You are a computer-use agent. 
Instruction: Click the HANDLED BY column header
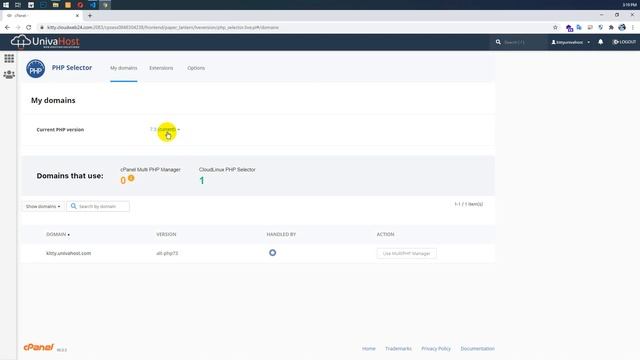point(281,234)
